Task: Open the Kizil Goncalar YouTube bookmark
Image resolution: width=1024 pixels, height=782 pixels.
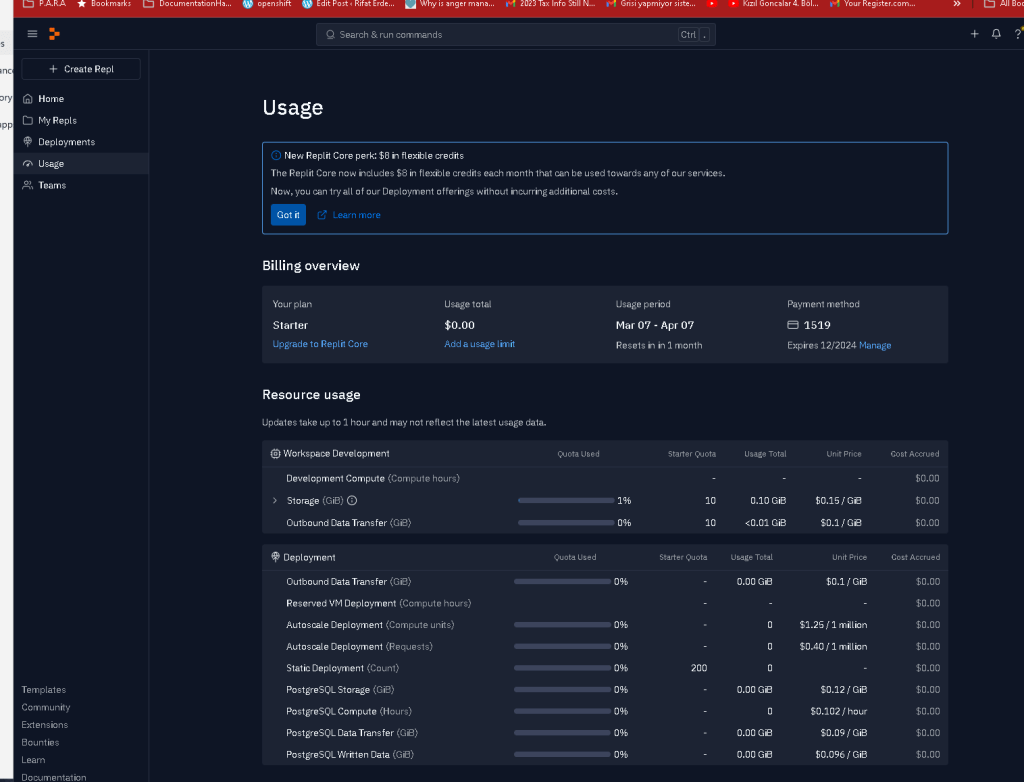Action: tap(773, 4)
